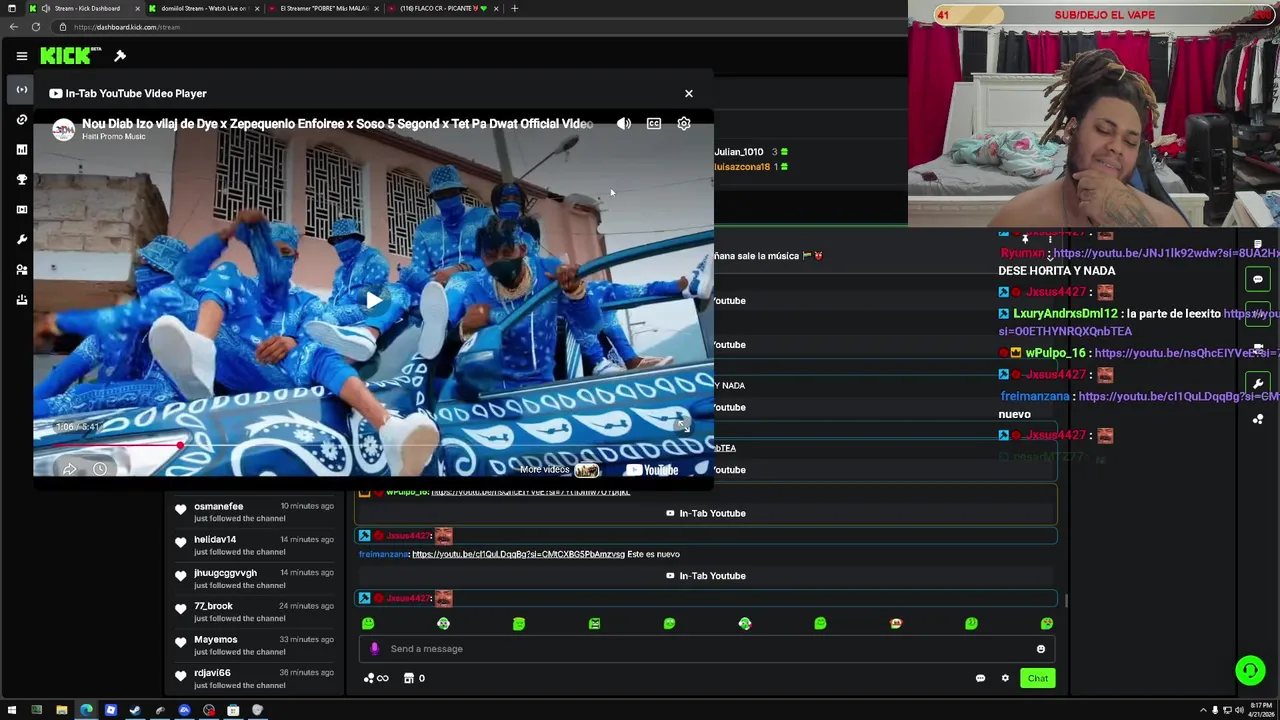Open YouTube player settings gear

click(684, 124)
